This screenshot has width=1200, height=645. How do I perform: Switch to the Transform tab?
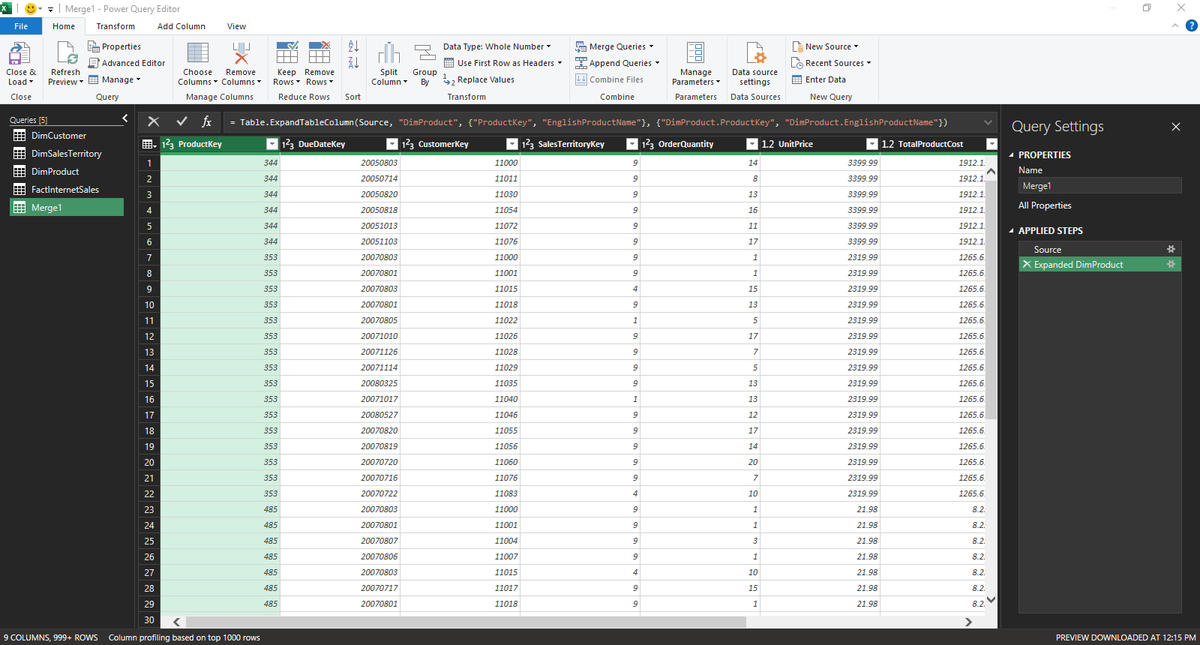pos(115,26)
